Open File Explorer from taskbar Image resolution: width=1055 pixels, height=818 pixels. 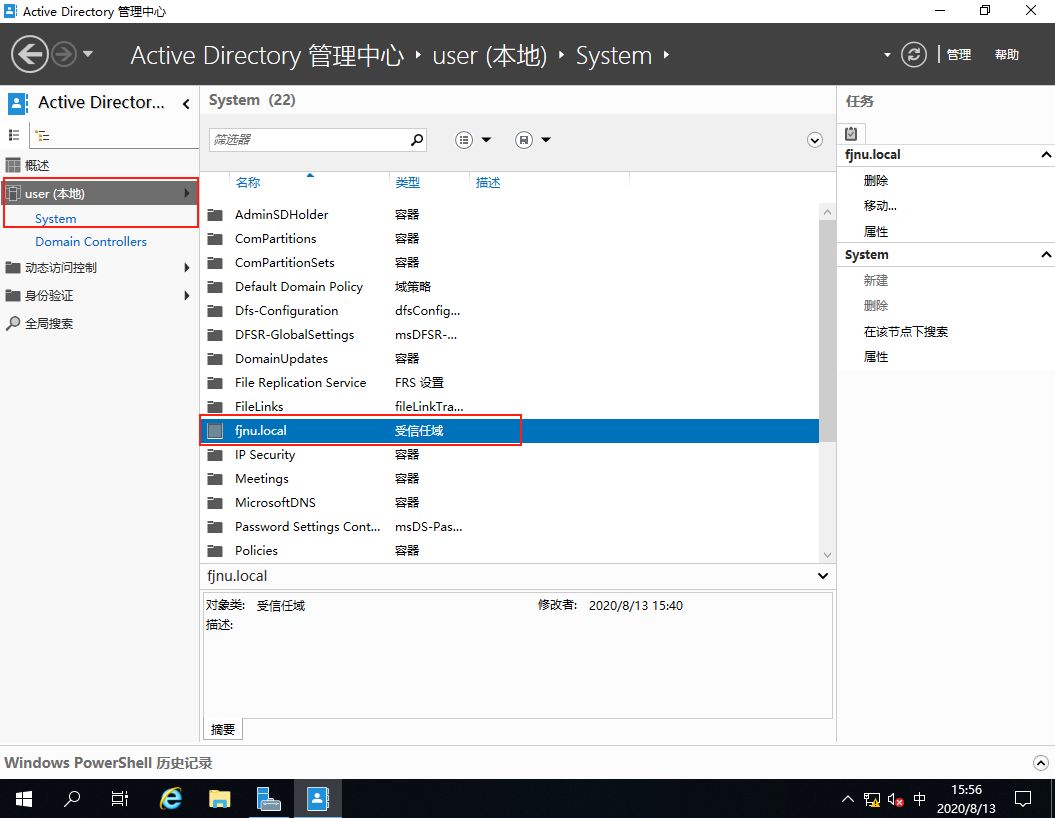pyautogui.click(x=219, y=799)
